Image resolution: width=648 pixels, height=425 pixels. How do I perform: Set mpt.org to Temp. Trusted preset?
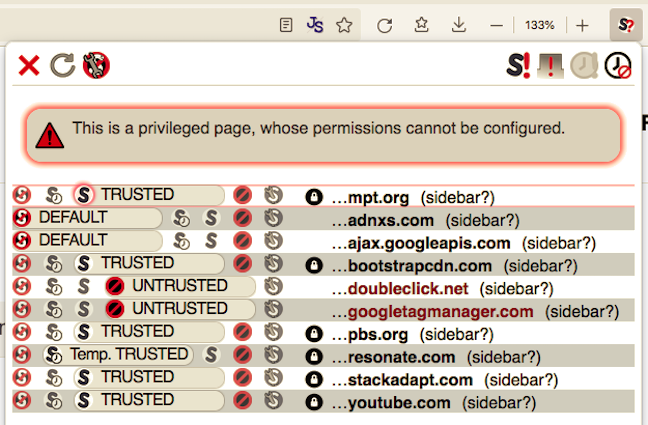coord(54,195)
